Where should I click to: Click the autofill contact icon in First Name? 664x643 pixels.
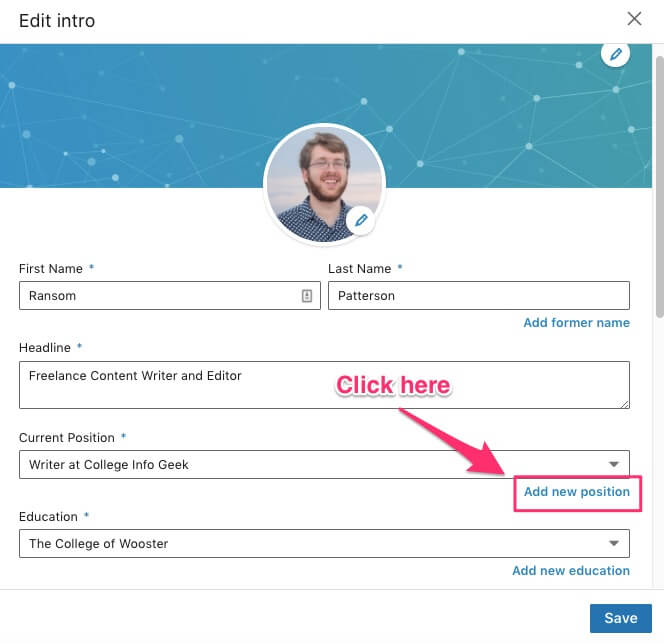307,296
